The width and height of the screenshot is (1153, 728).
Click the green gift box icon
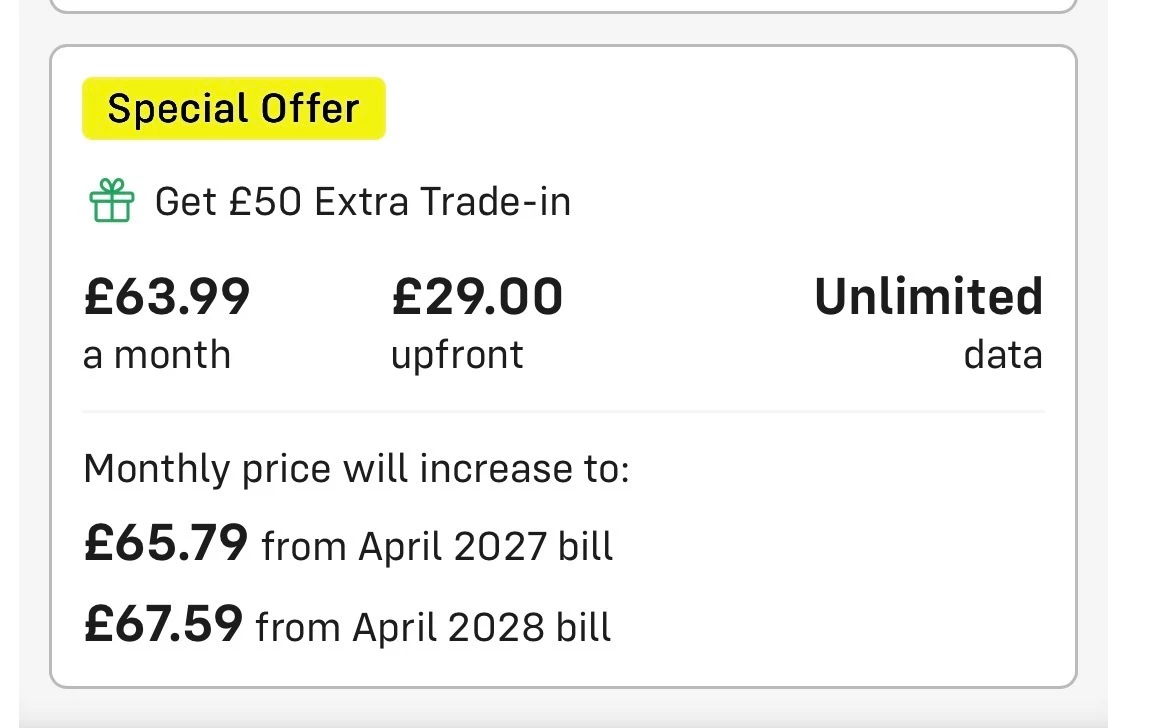click(112, 200)
